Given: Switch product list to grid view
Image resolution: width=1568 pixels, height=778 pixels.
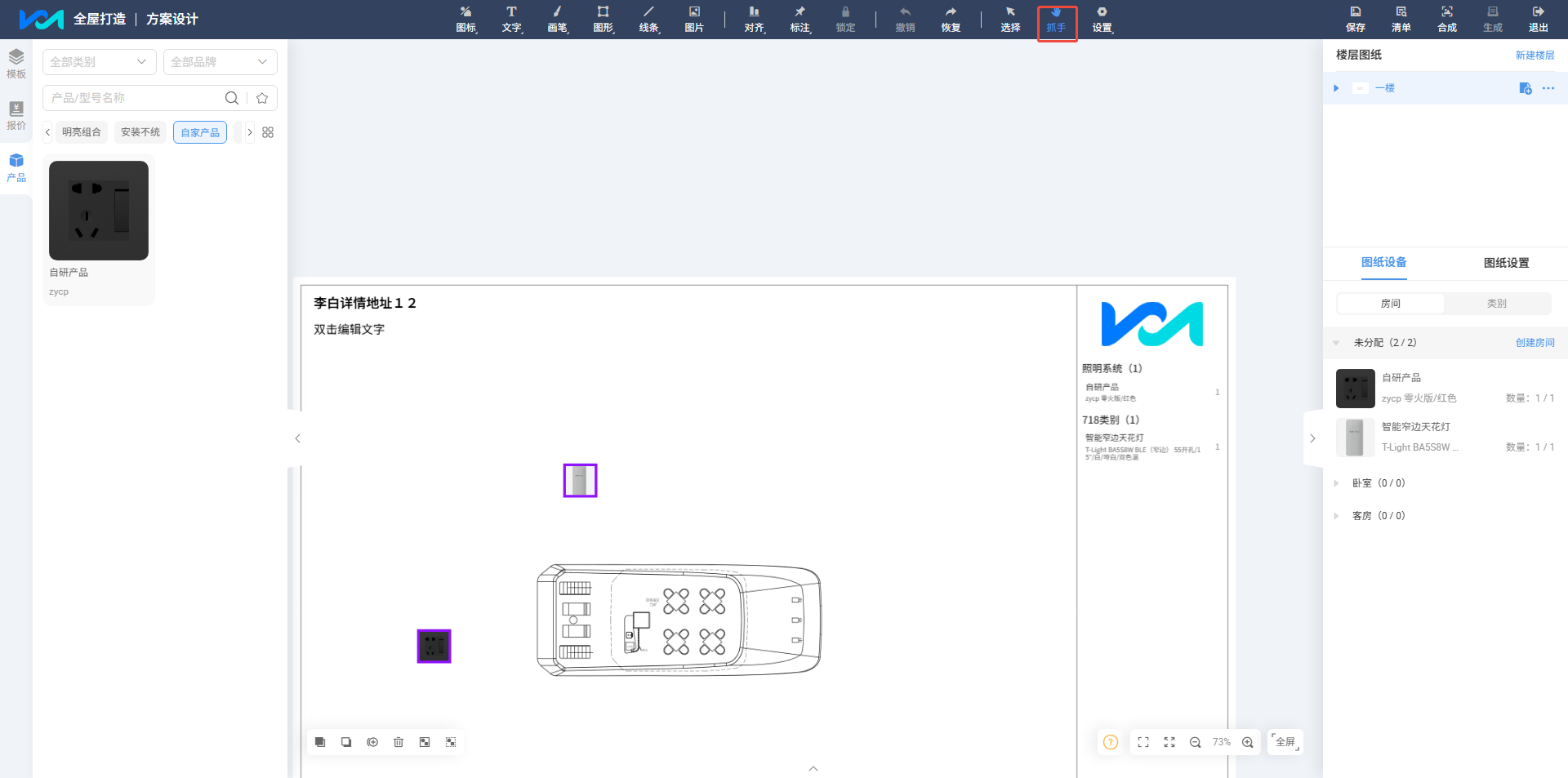Looking at the screenshot, I should pos(268,132).
